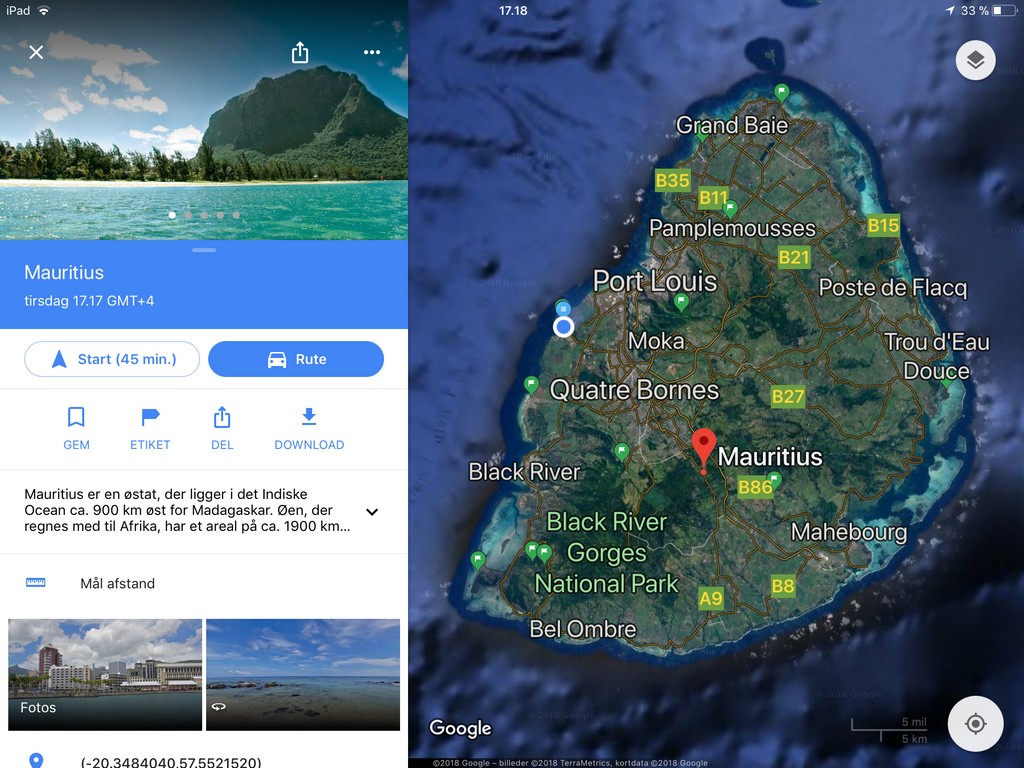This screenshot has height=768, width=1024.
Task: Expand the Mauritius description text
Action: [372, 511]
